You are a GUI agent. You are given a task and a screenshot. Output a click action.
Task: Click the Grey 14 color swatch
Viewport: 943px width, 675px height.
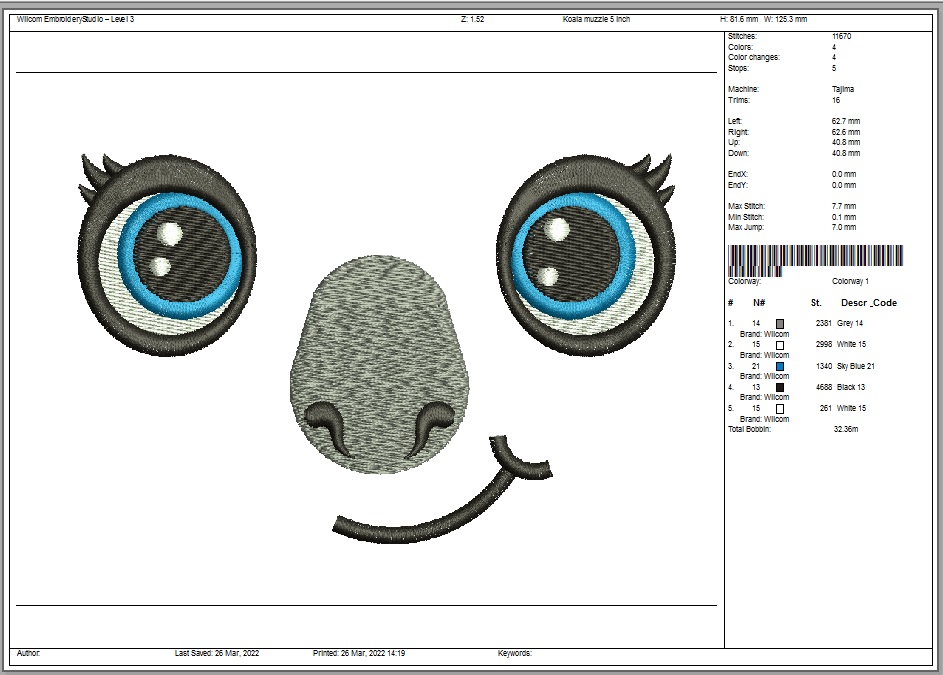point(780,324)
